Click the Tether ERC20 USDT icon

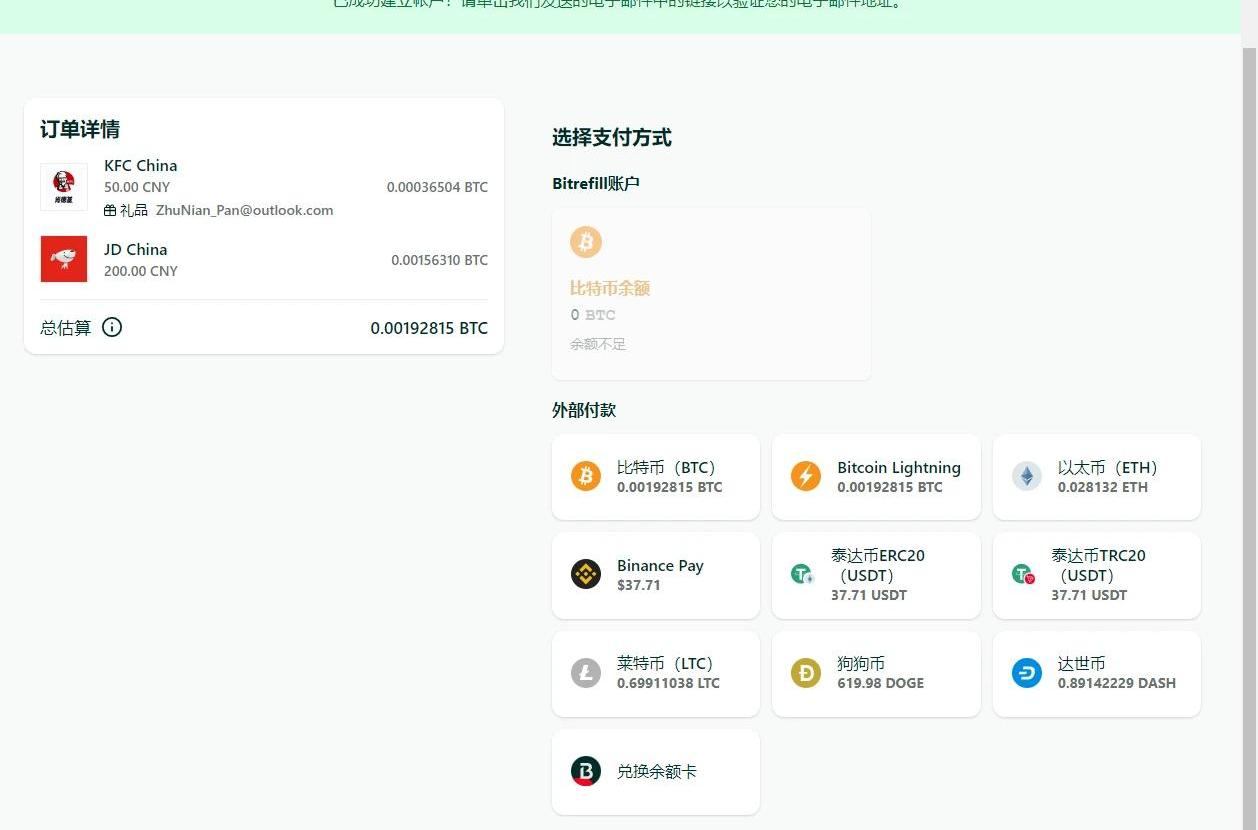(x=803, y=574)
